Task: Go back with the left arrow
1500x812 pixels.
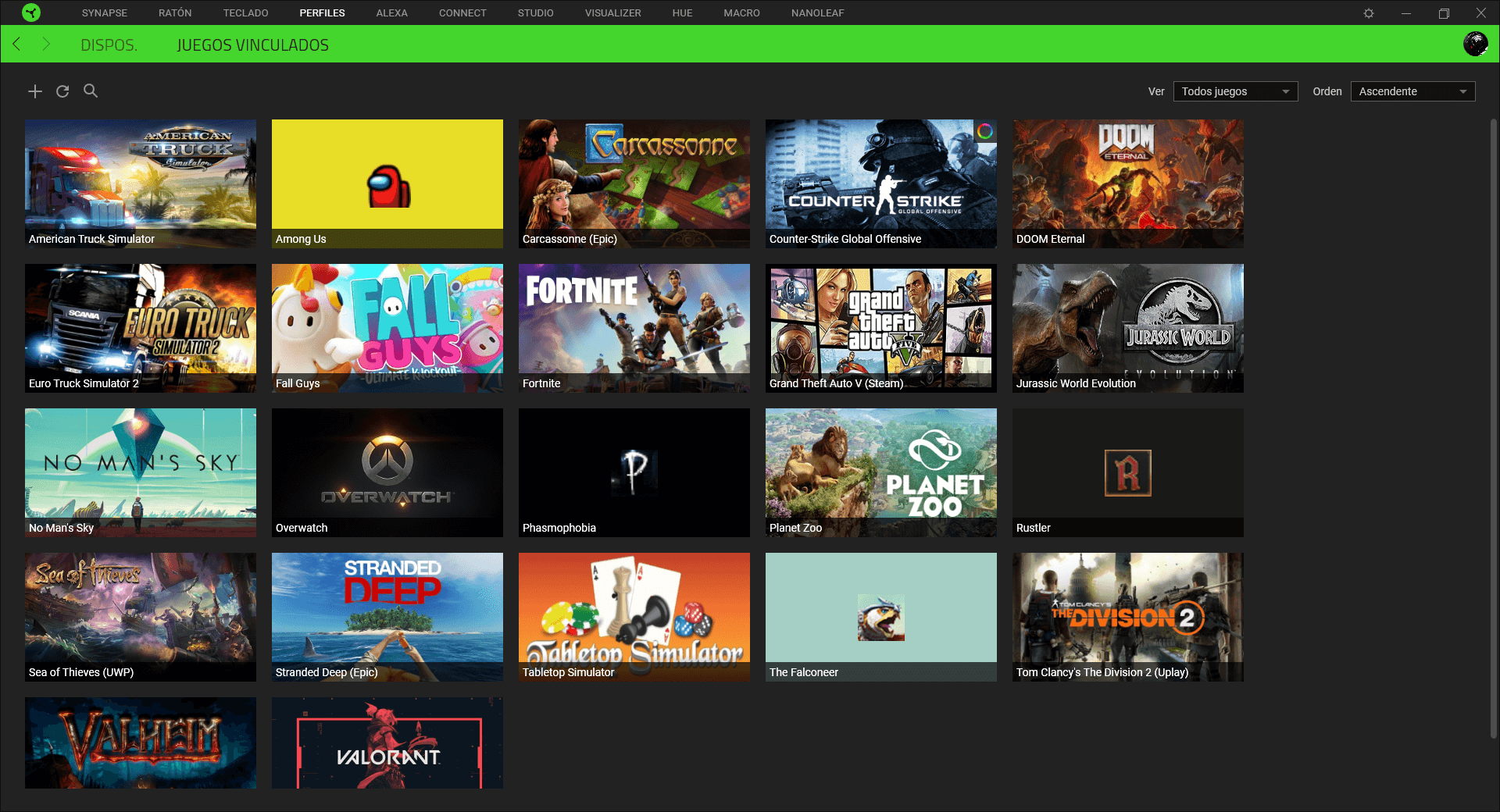Action: tap(16, 45)
